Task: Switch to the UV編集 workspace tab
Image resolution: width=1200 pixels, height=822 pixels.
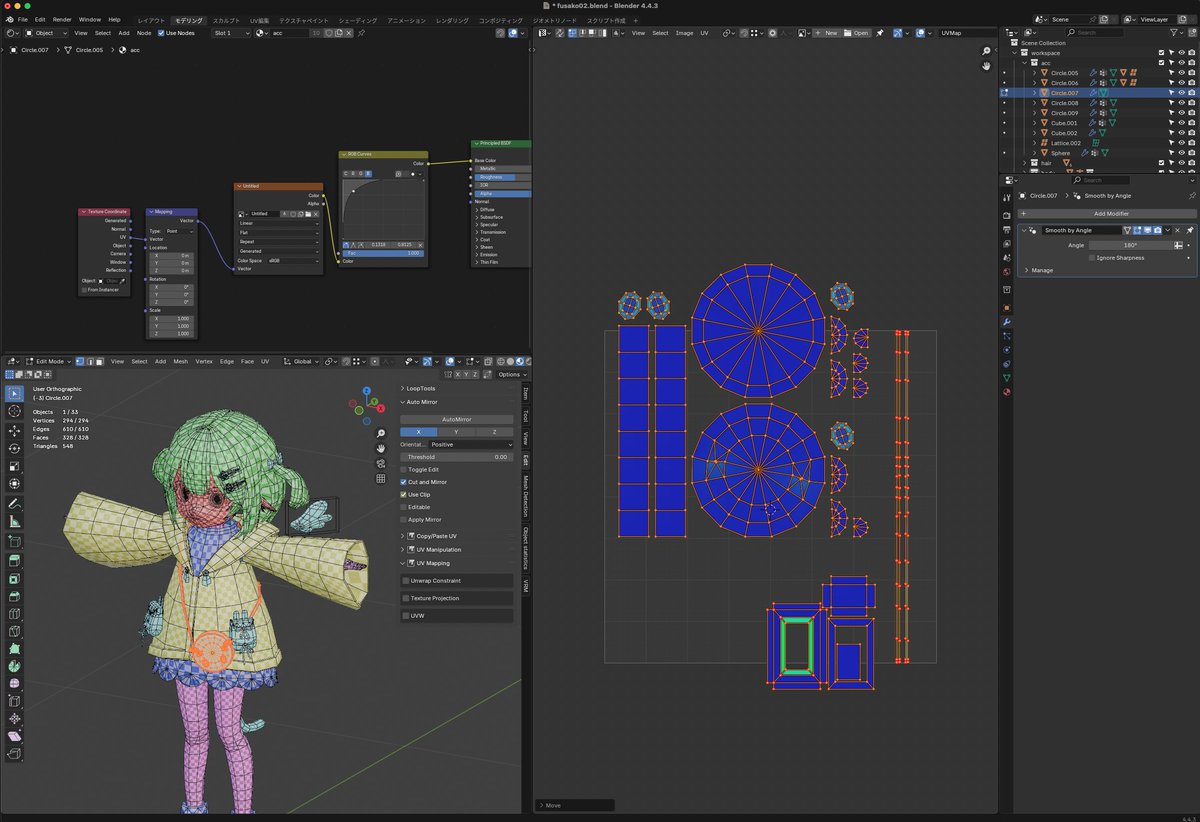Action: (x=259, y=20)
